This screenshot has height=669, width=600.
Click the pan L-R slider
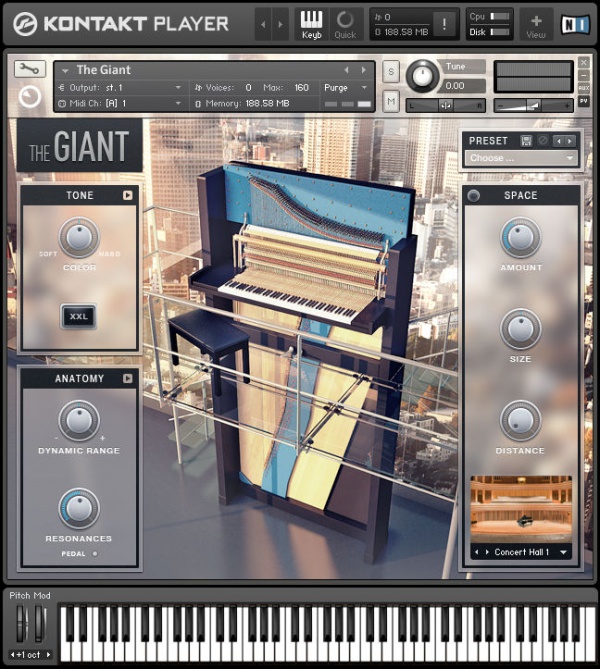[x=446, y=105]
